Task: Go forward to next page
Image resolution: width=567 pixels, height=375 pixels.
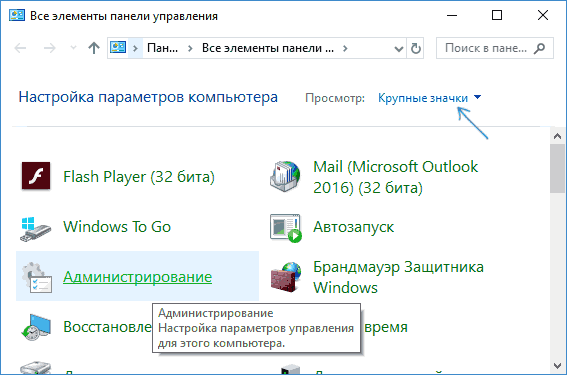Action: (x=50, y=48)
